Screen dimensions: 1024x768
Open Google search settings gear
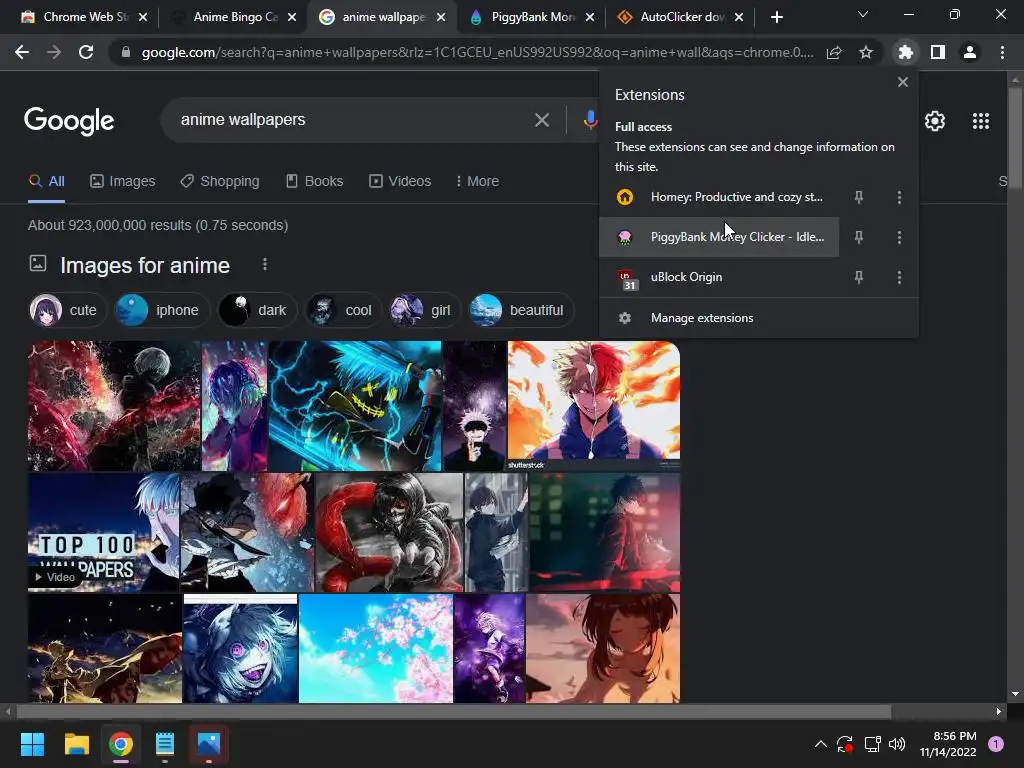click(935, 121)
